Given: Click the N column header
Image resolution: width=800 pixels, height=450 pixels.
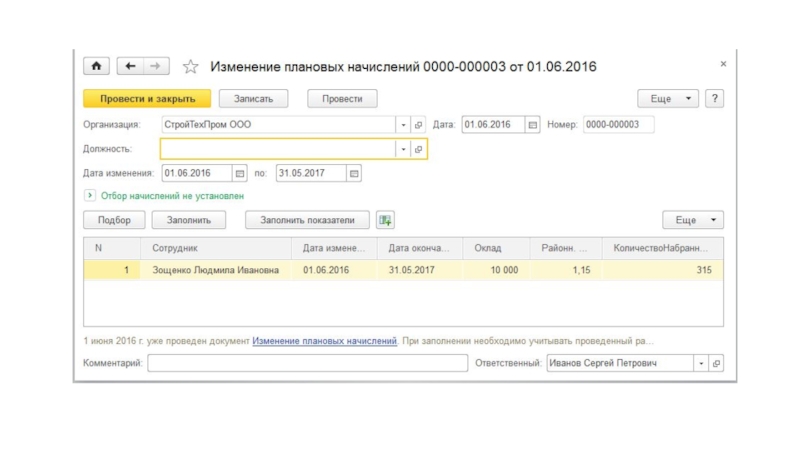Looking at the screenshot, I should tap(112, 248).
